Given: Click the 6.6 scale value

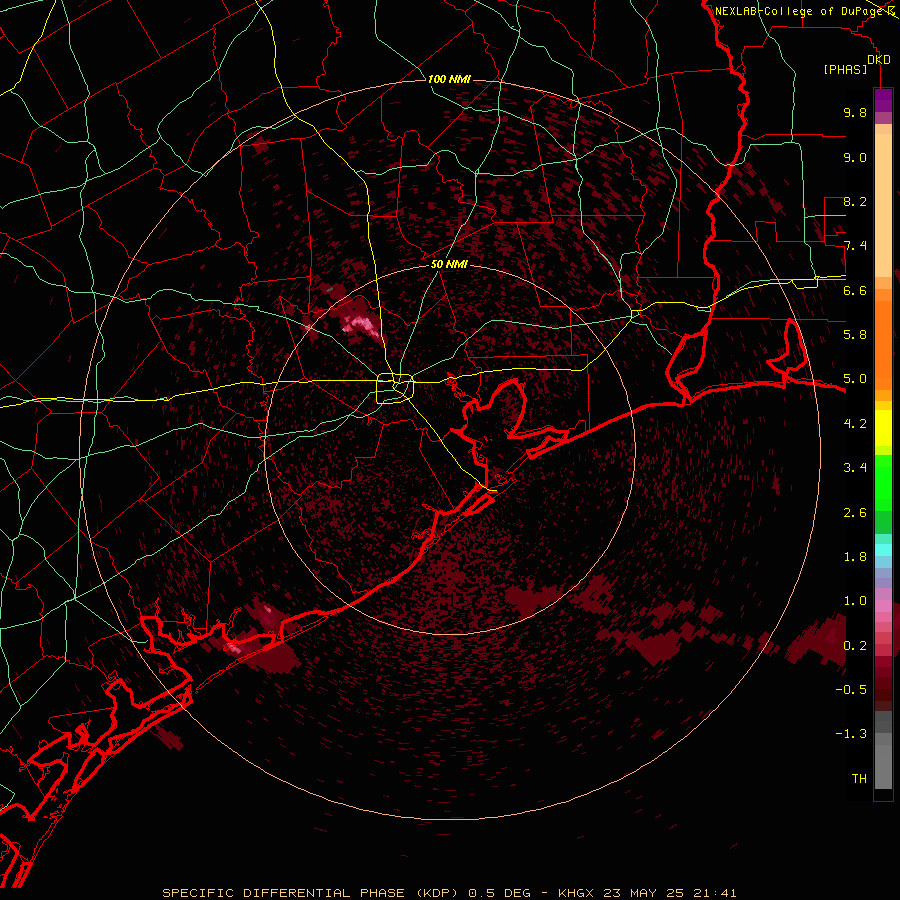Looking at the screenshot, I should [x=855, y=290].
